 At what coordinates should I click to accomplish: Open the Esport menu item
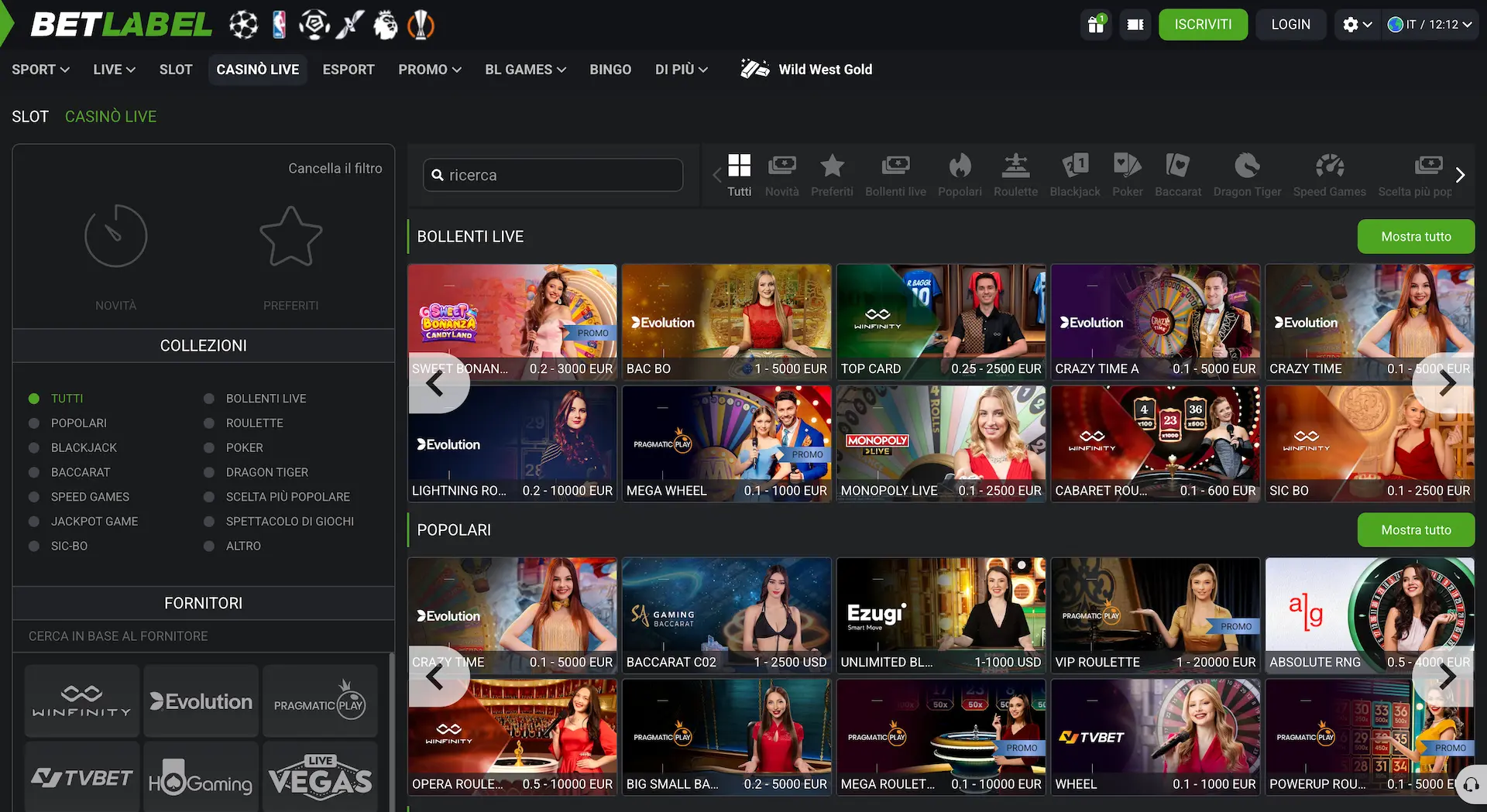click(x=349, y=70)
